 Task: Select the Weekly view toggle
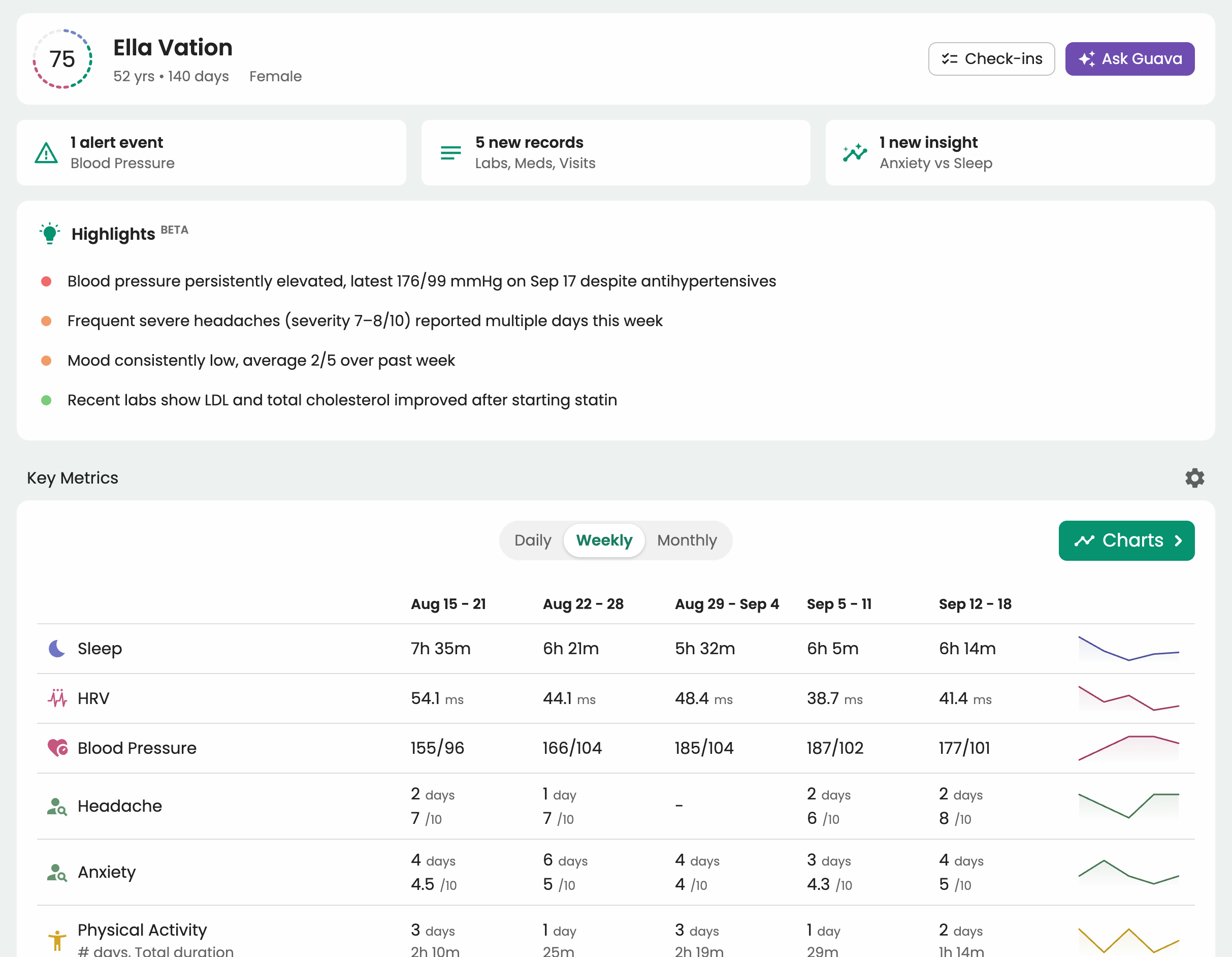(x=604, y=540)
